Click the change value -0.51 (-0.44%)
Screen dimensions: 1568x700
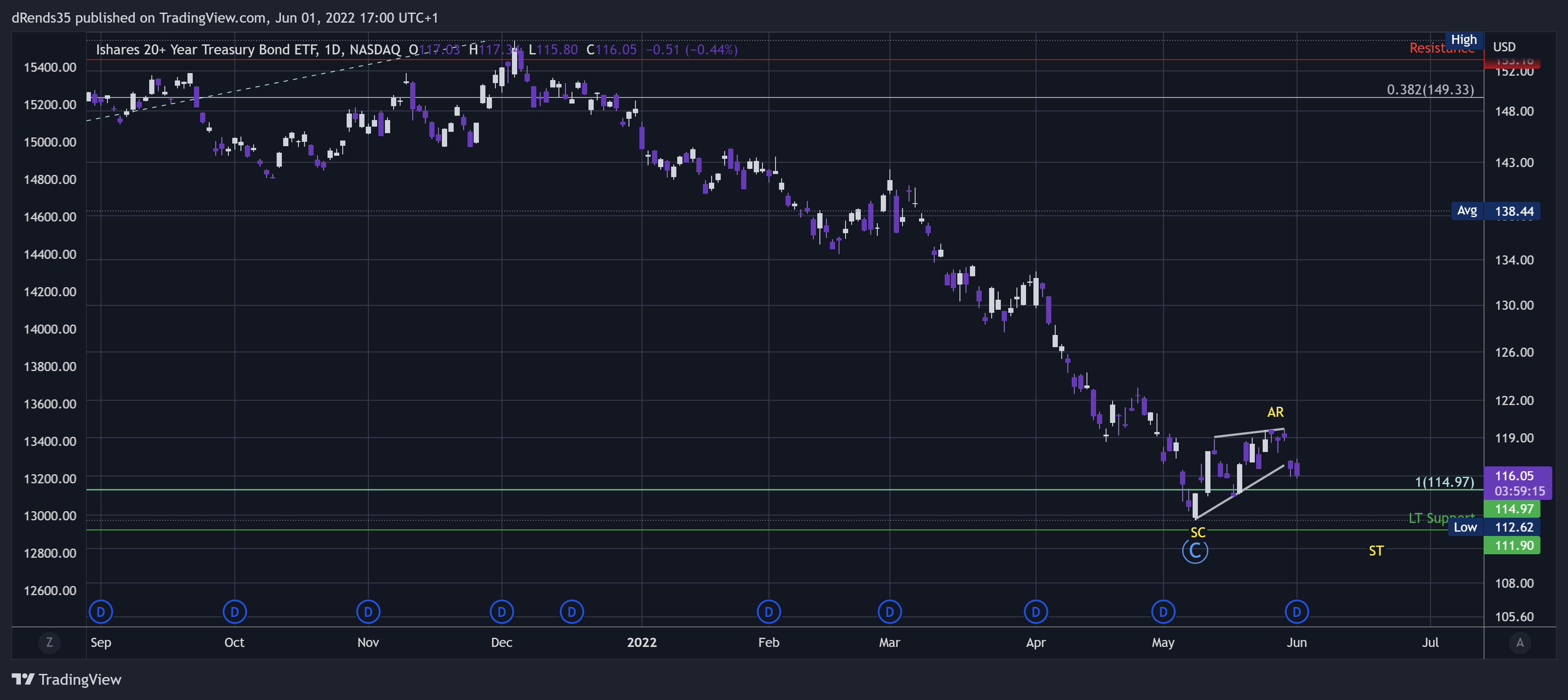click(x=692, y=49)
